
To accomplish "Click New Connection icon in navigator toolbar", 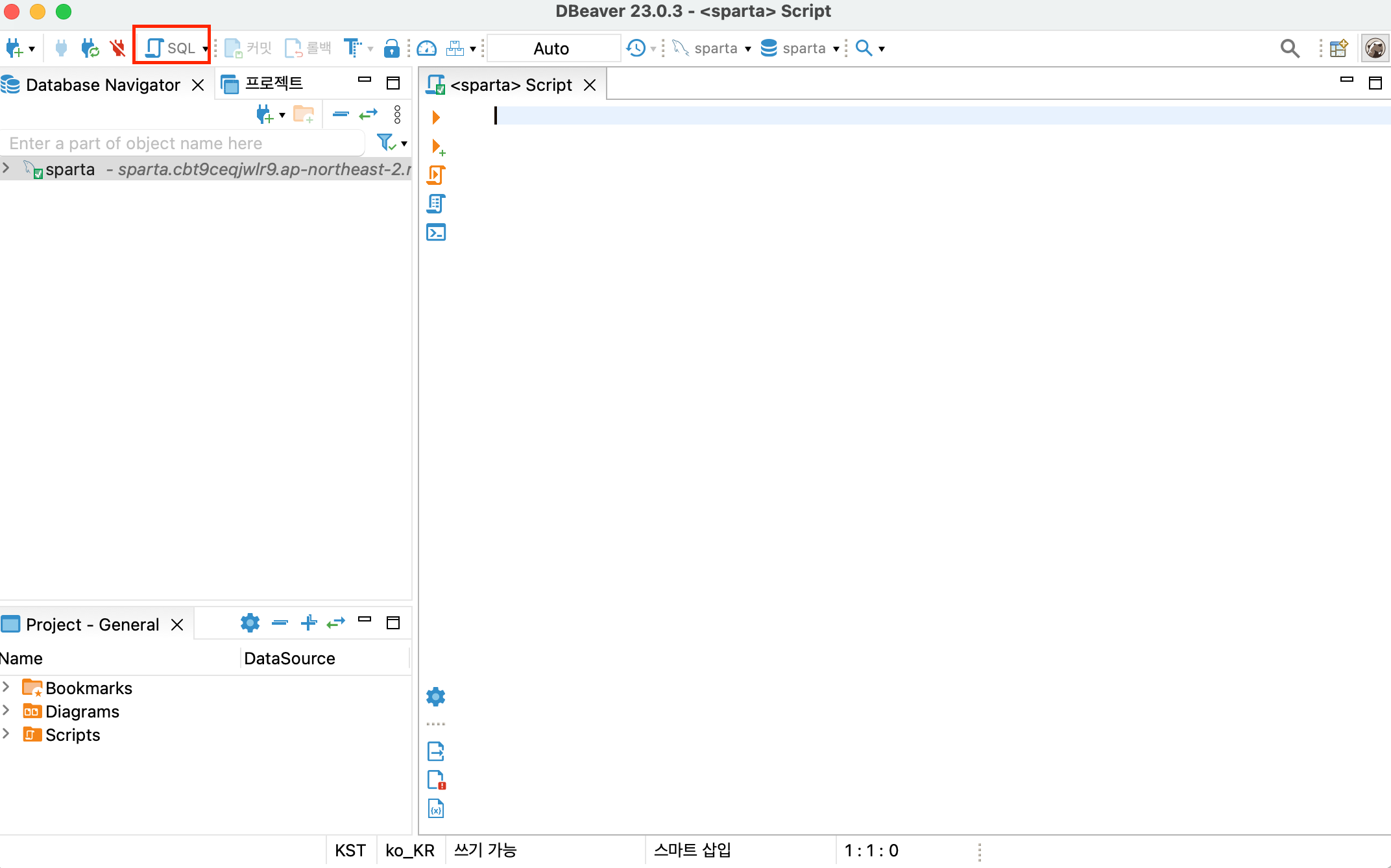I will point(265,115).
